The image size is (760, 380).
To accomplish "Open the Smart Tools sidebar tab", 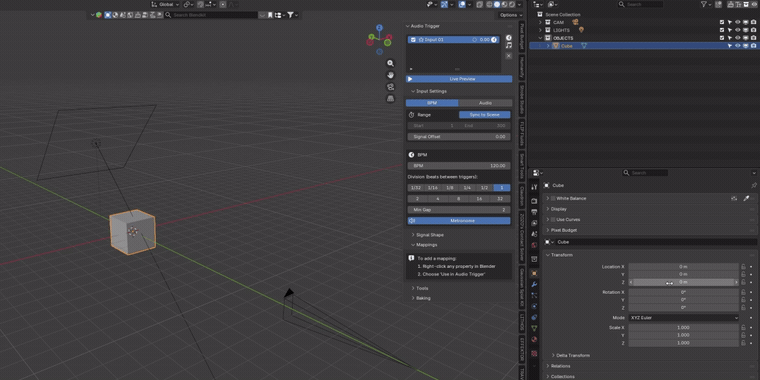I will [522, 165].
